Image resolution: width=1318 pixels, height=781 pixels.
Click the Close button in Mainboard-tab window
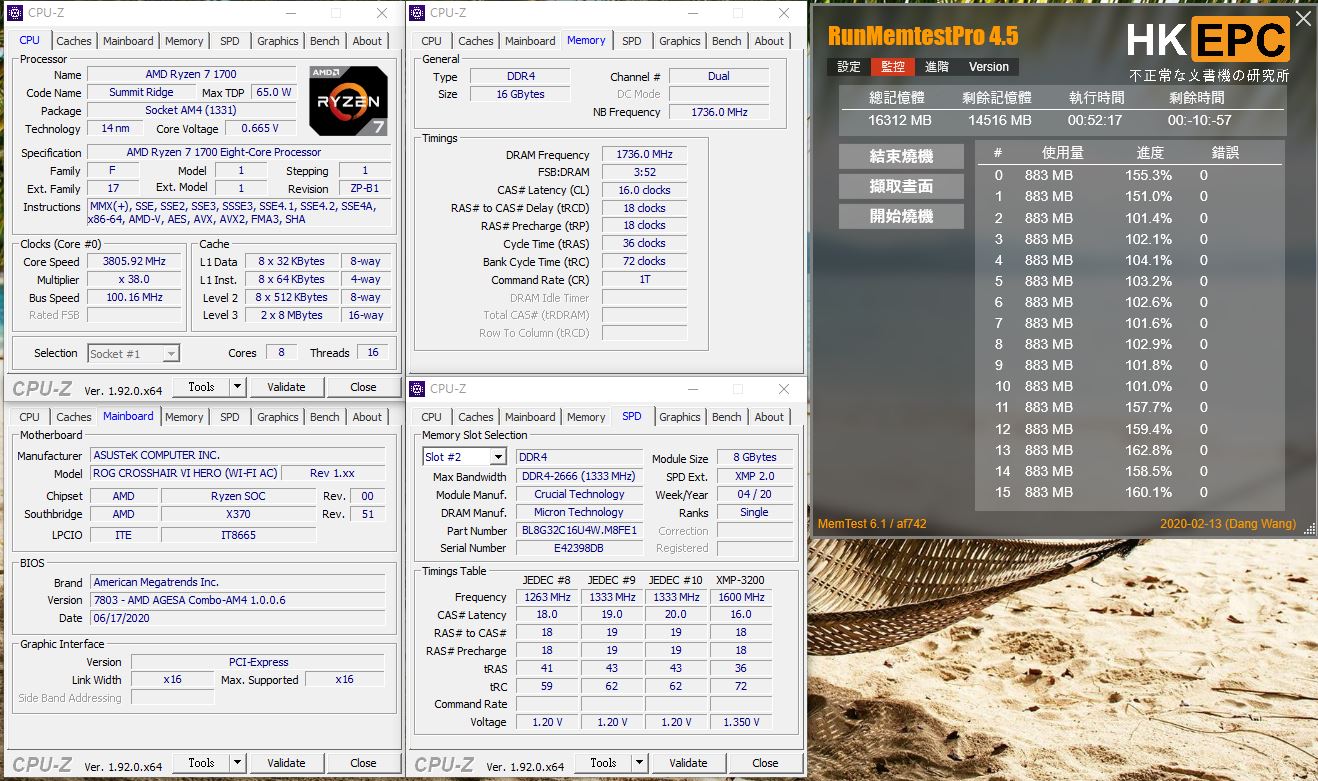click(x=364, y=763)
